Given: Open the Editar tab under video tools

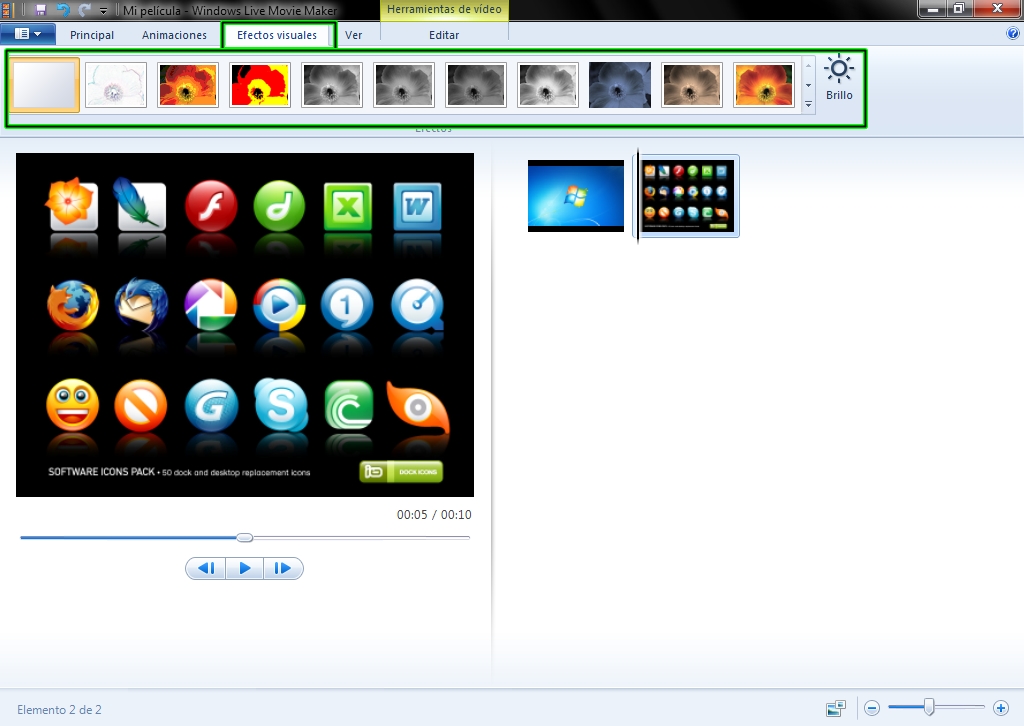Looking at the screenshot, I should click(x=444, y=35).
